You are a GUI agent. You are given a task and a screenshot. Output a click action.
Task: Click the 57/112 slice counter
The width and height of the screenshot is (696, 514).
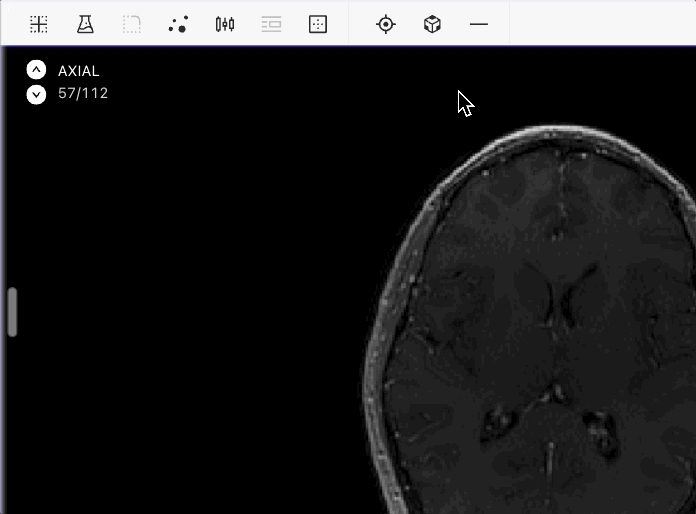click(83, 94)
